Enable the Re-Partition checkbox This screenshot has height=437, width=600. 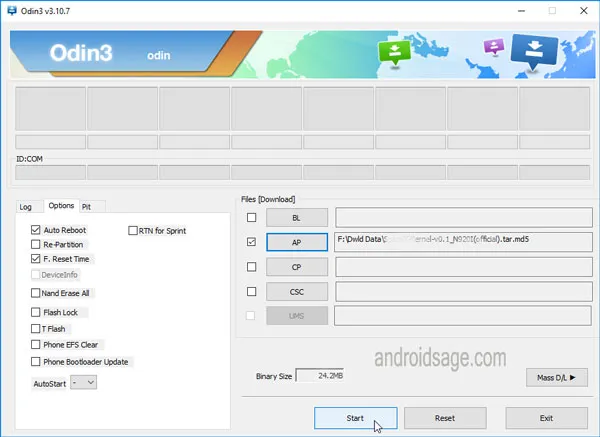[36, 244]
